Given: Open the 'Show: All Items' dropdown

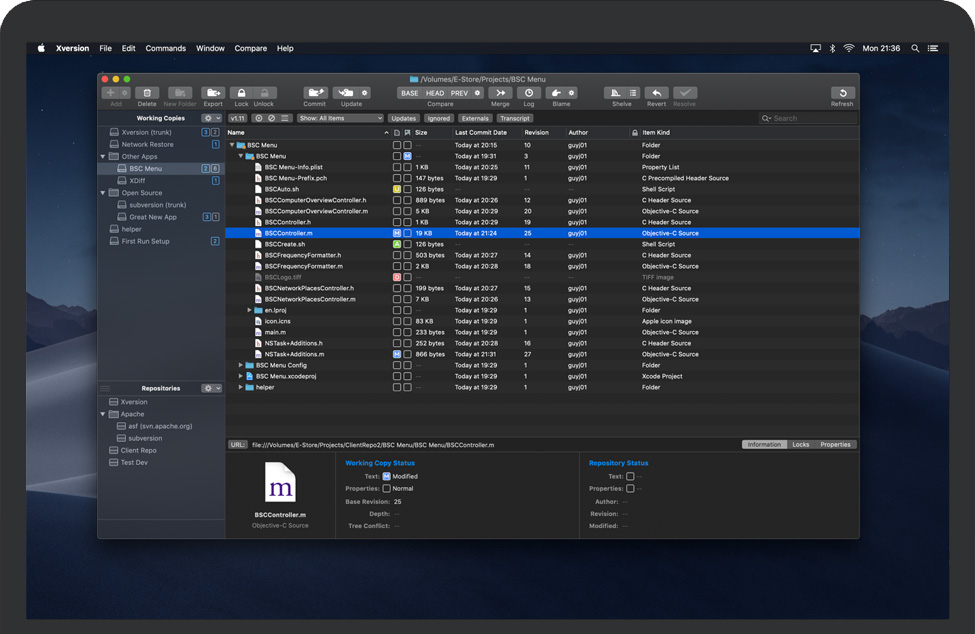Looking at the screenshot, I should 340,118.
